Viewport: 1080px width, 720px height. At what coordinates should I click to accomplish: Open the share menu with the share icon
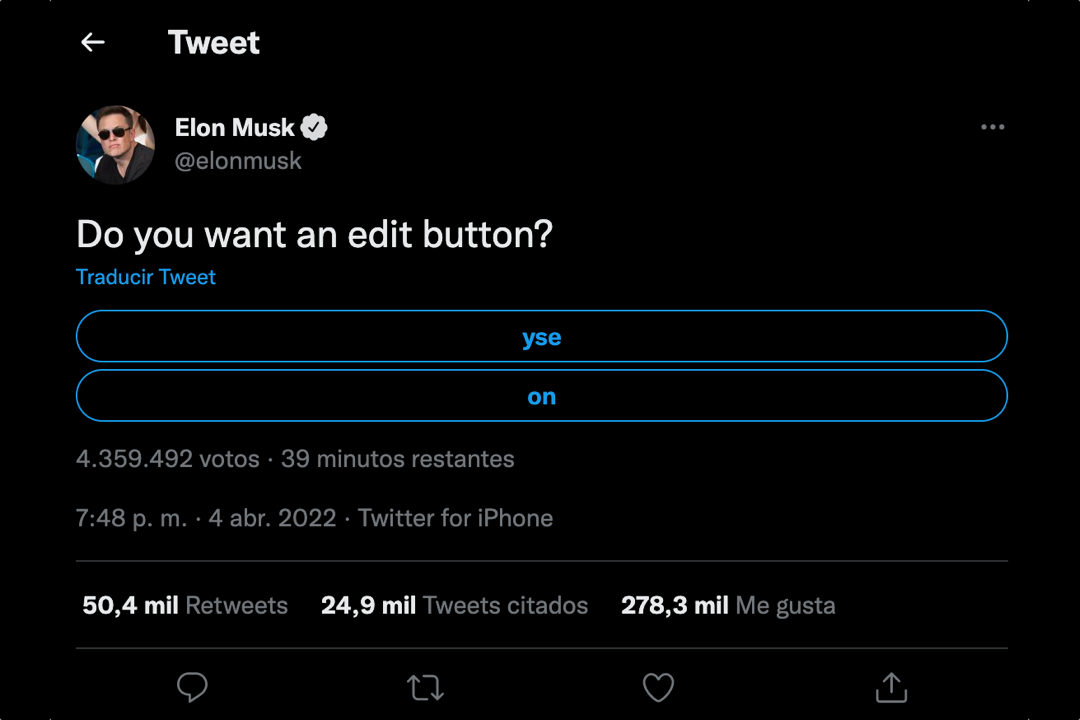[890, 687]
